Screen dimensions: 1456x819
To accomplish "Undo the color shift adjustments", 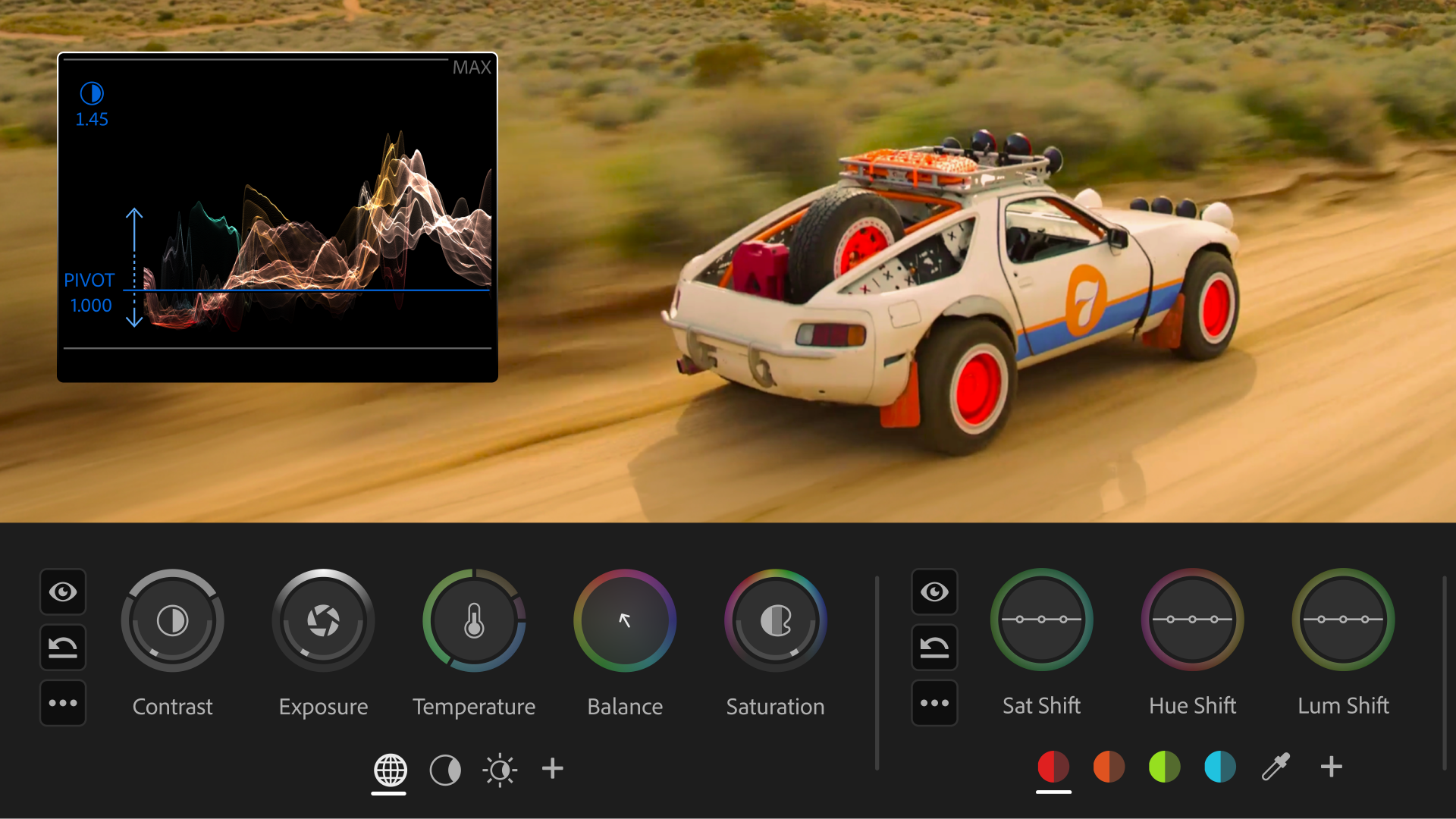I will (934, 648).
